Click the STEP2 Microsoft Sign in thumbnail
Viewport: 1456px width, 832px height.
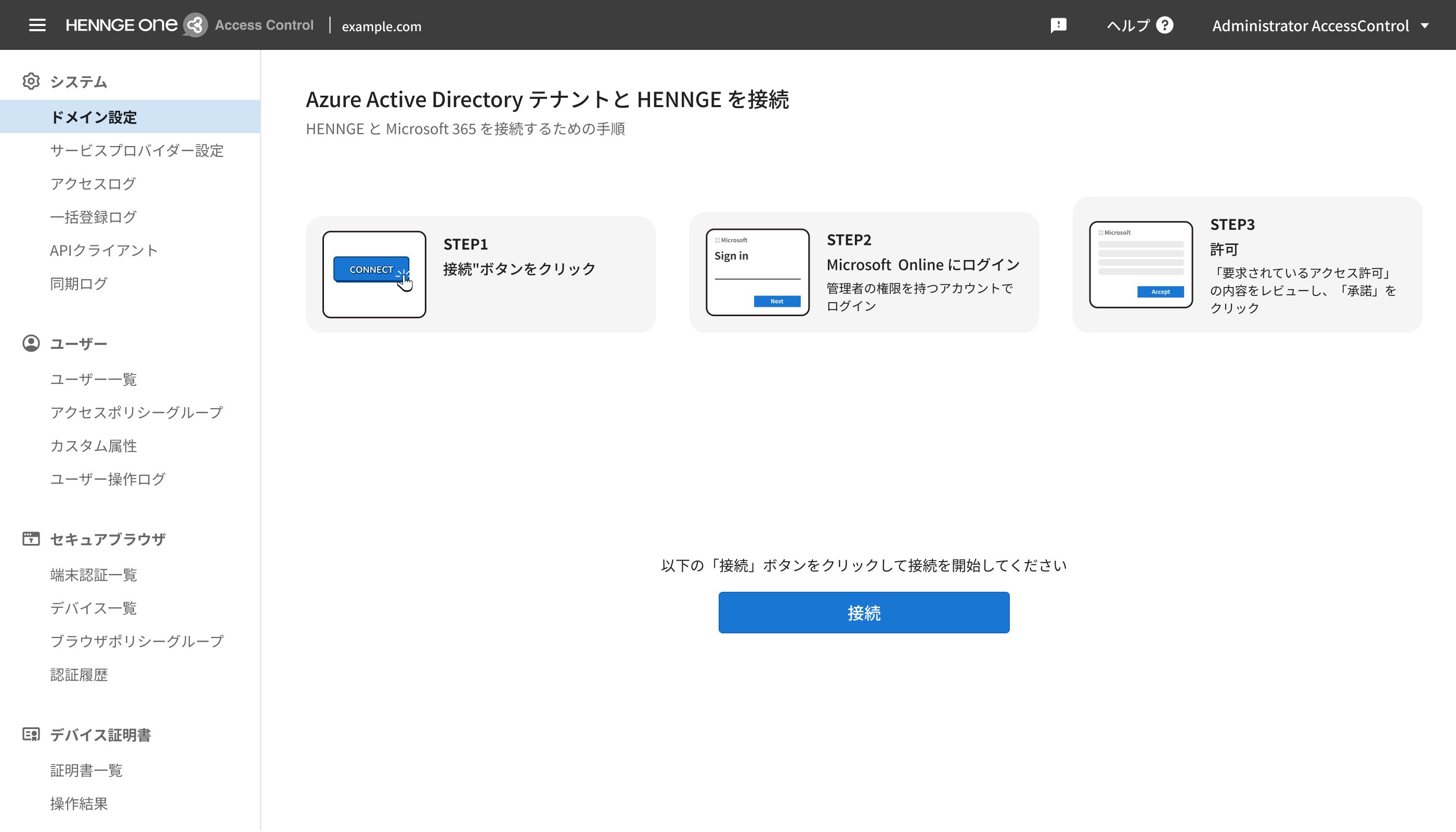click(757, 272)
